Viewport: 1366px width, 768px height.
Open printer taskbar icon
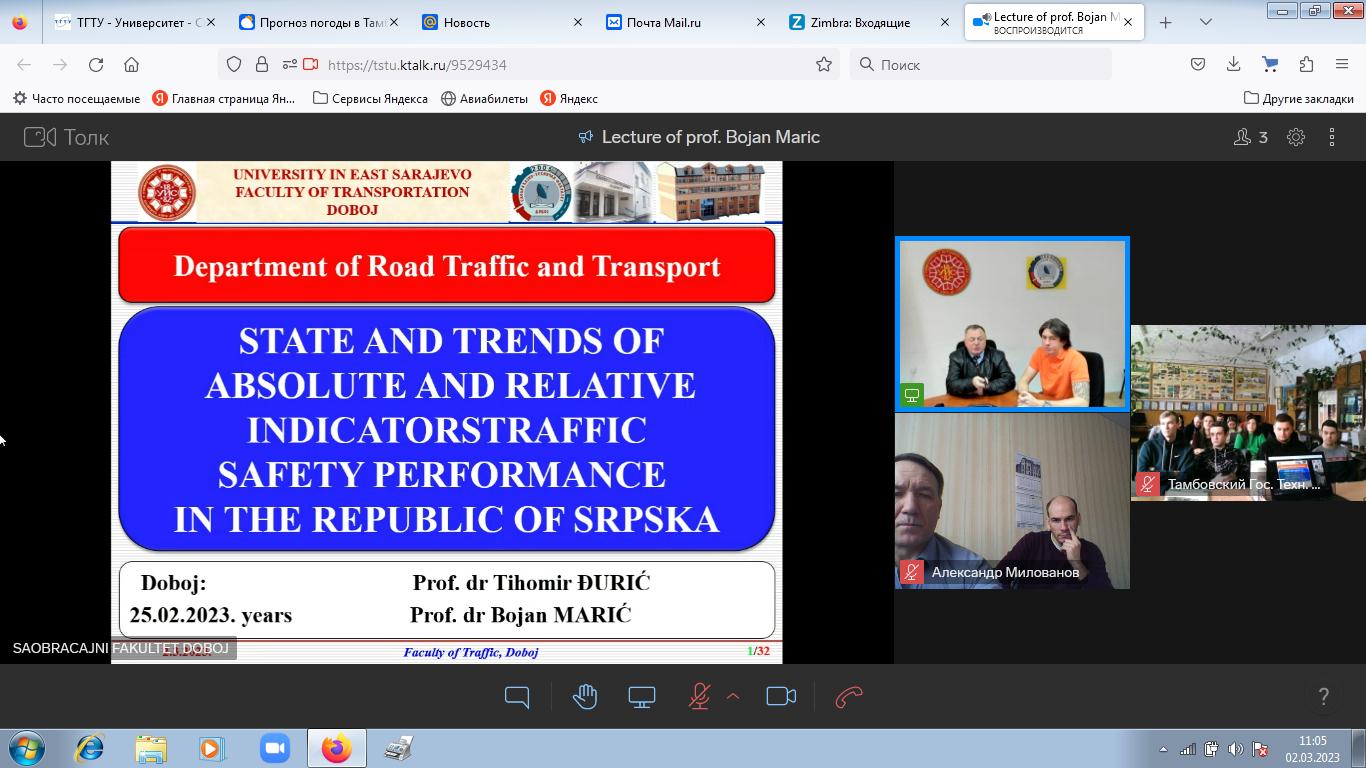pyautogui.click(x=399, y=748)
